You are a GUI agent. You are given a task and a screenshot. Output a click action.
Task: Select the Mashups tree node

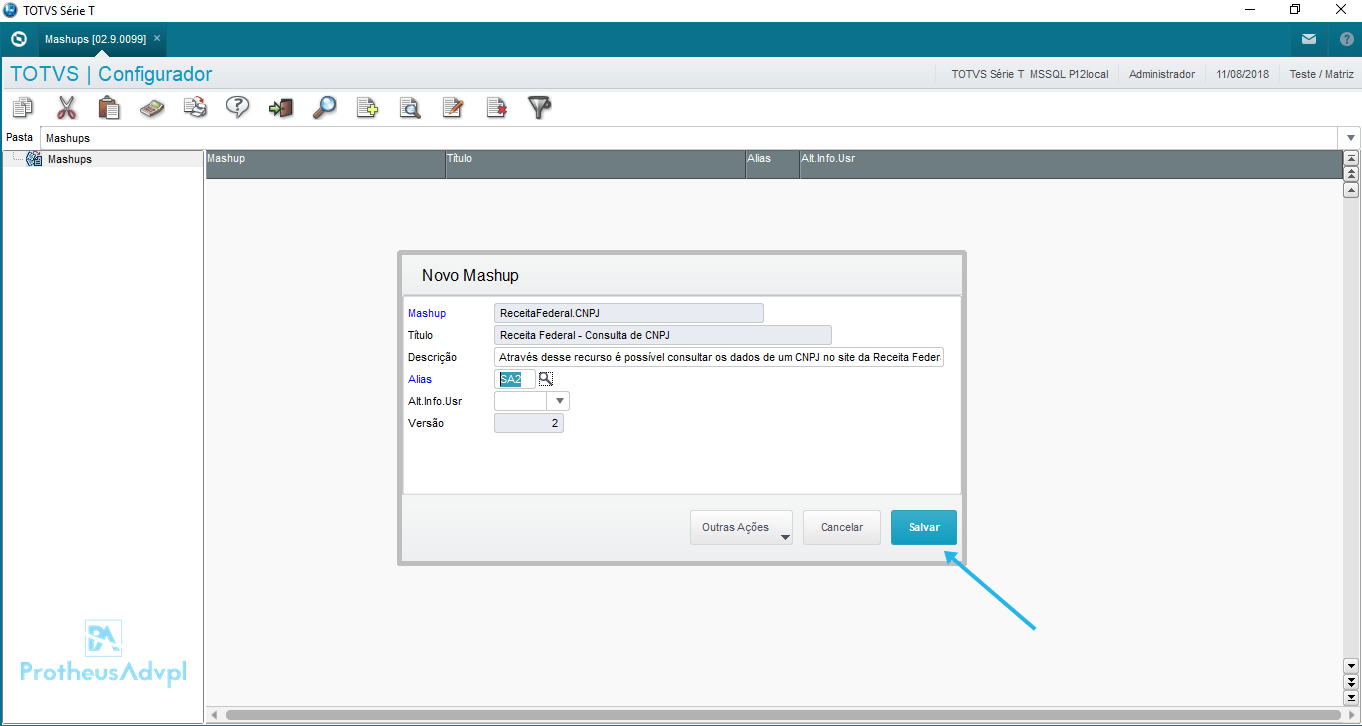(x=69, y=159)
